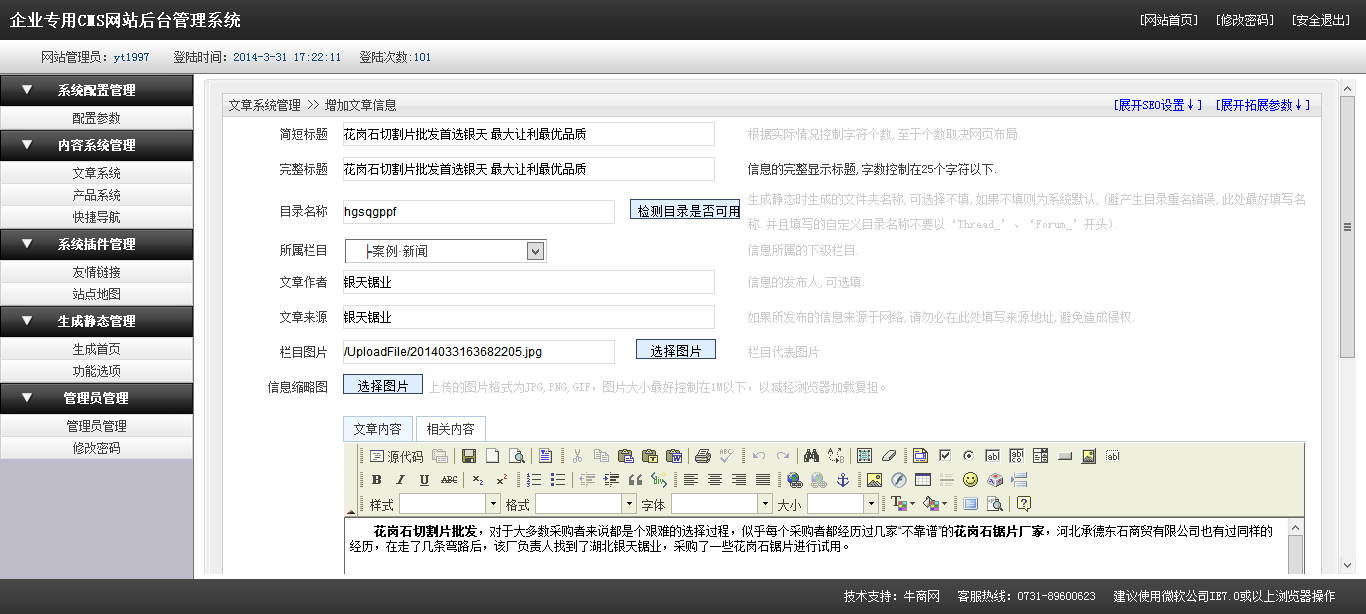This screenshot has height=614, width=1366.
Task: Click the insert table icon
Action: click(x=922, y=480)
